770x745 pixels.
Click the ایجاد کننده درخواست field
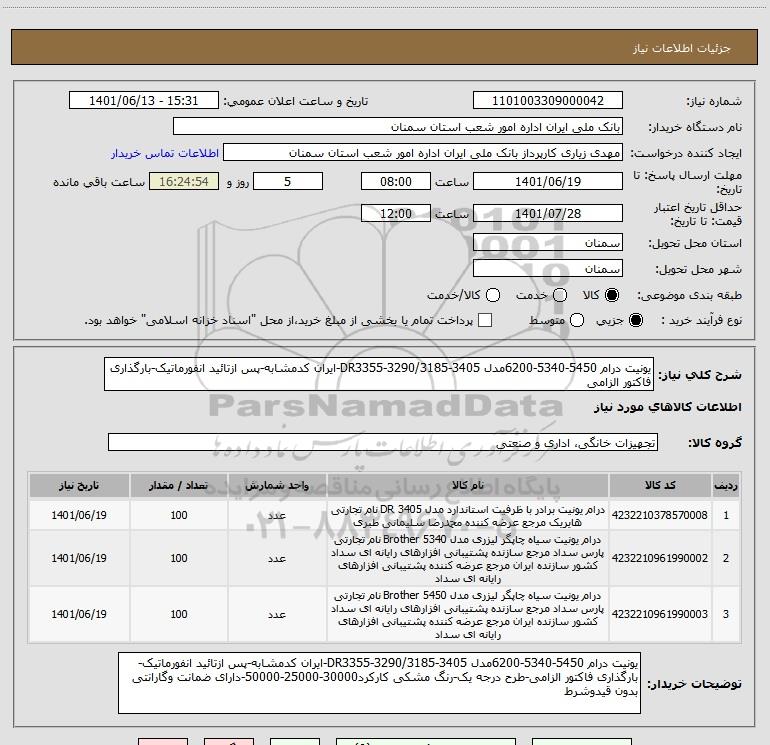(423, 153)
